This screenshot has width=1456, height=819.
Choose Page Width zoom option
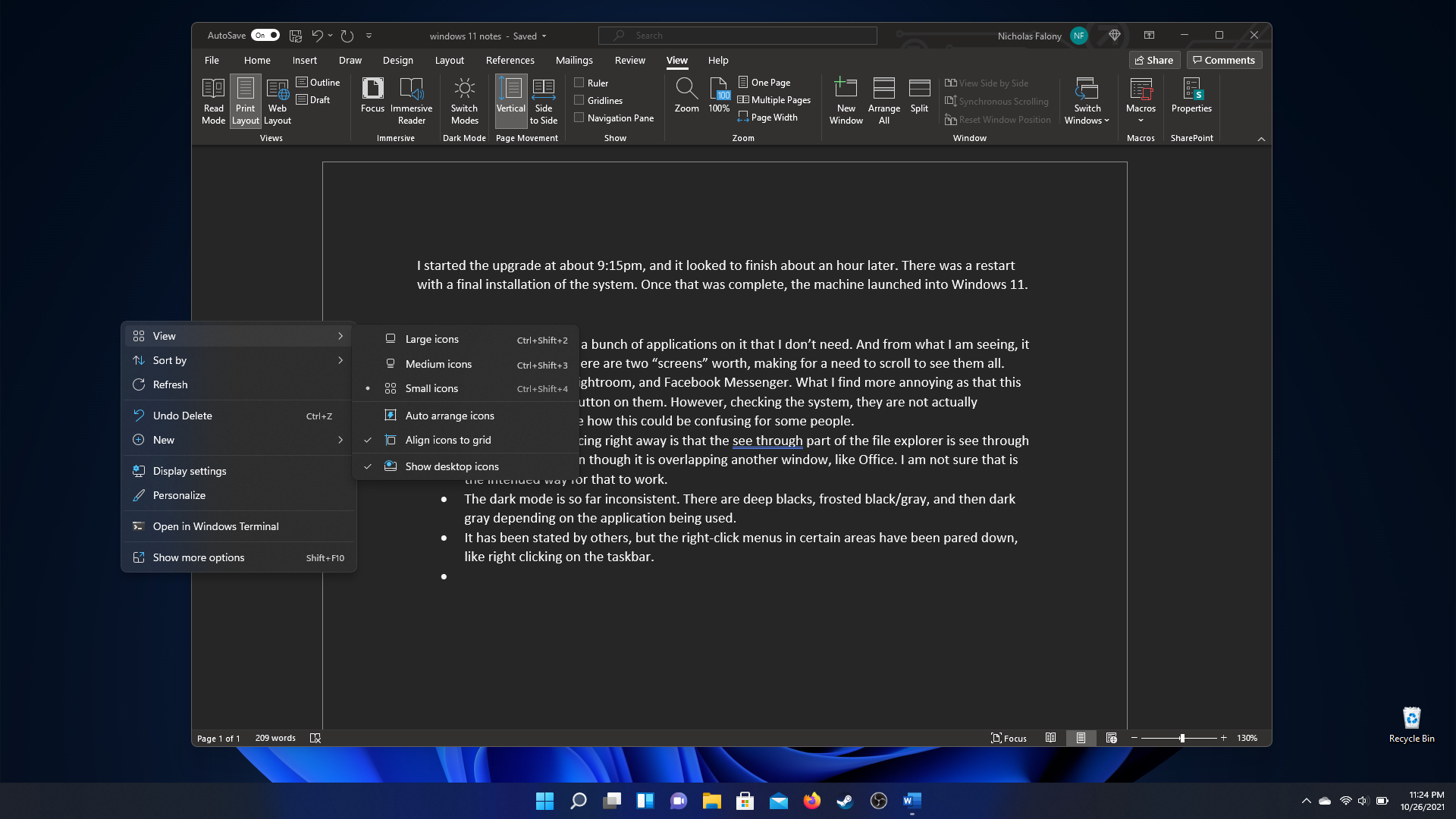click(x=767, y=118)
